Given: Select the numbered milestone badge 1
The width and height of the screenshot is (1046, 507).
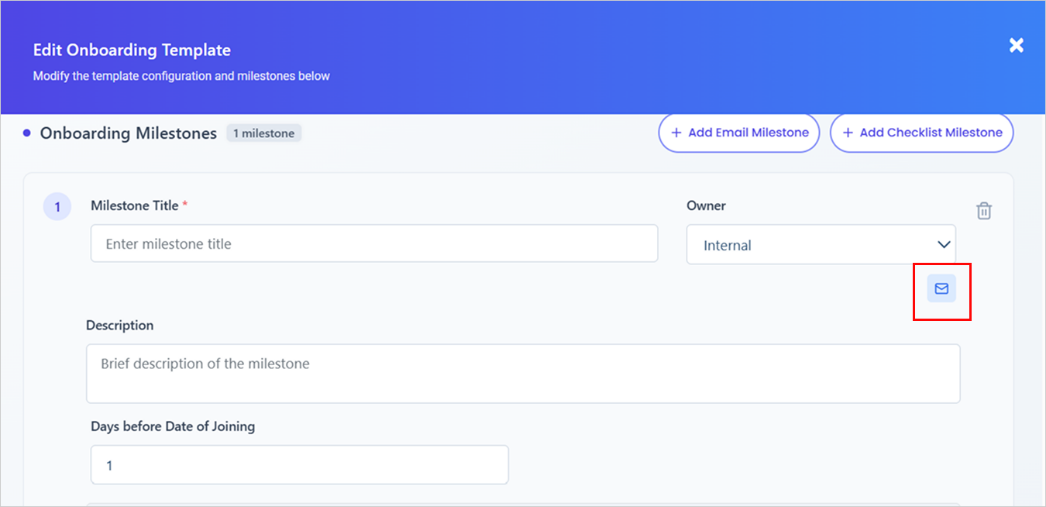Looking at the screenshot, I should 57,207.
